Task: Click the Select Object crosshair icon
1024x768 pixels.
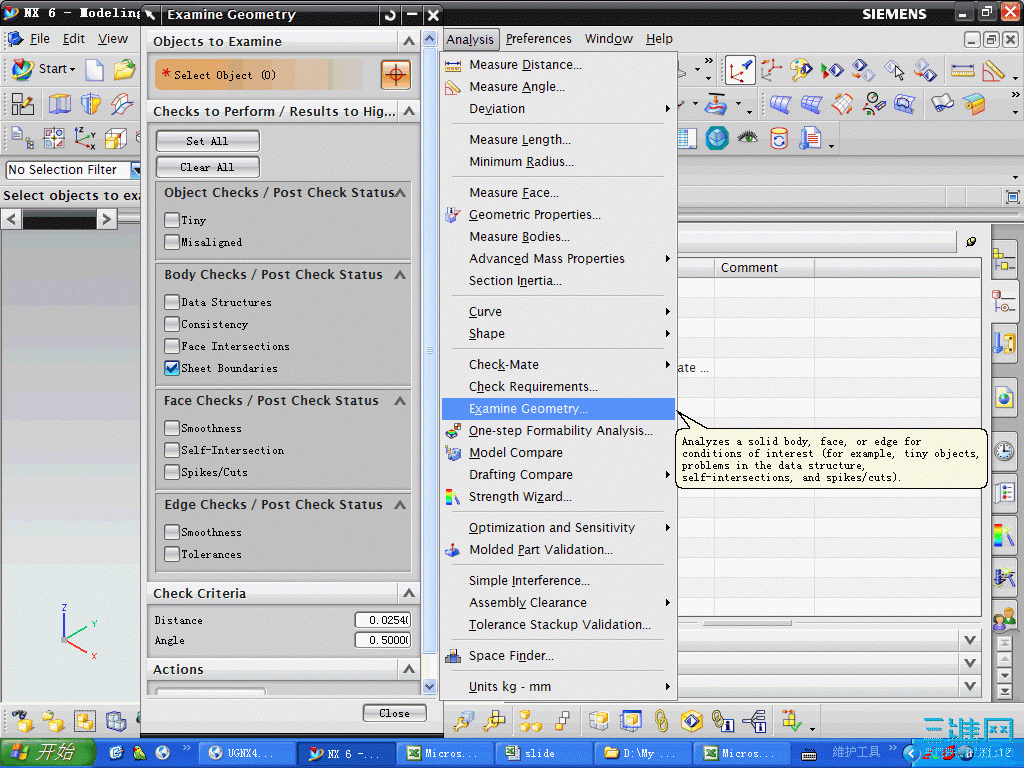Action: pyautogui.click(x=396, y=74)
